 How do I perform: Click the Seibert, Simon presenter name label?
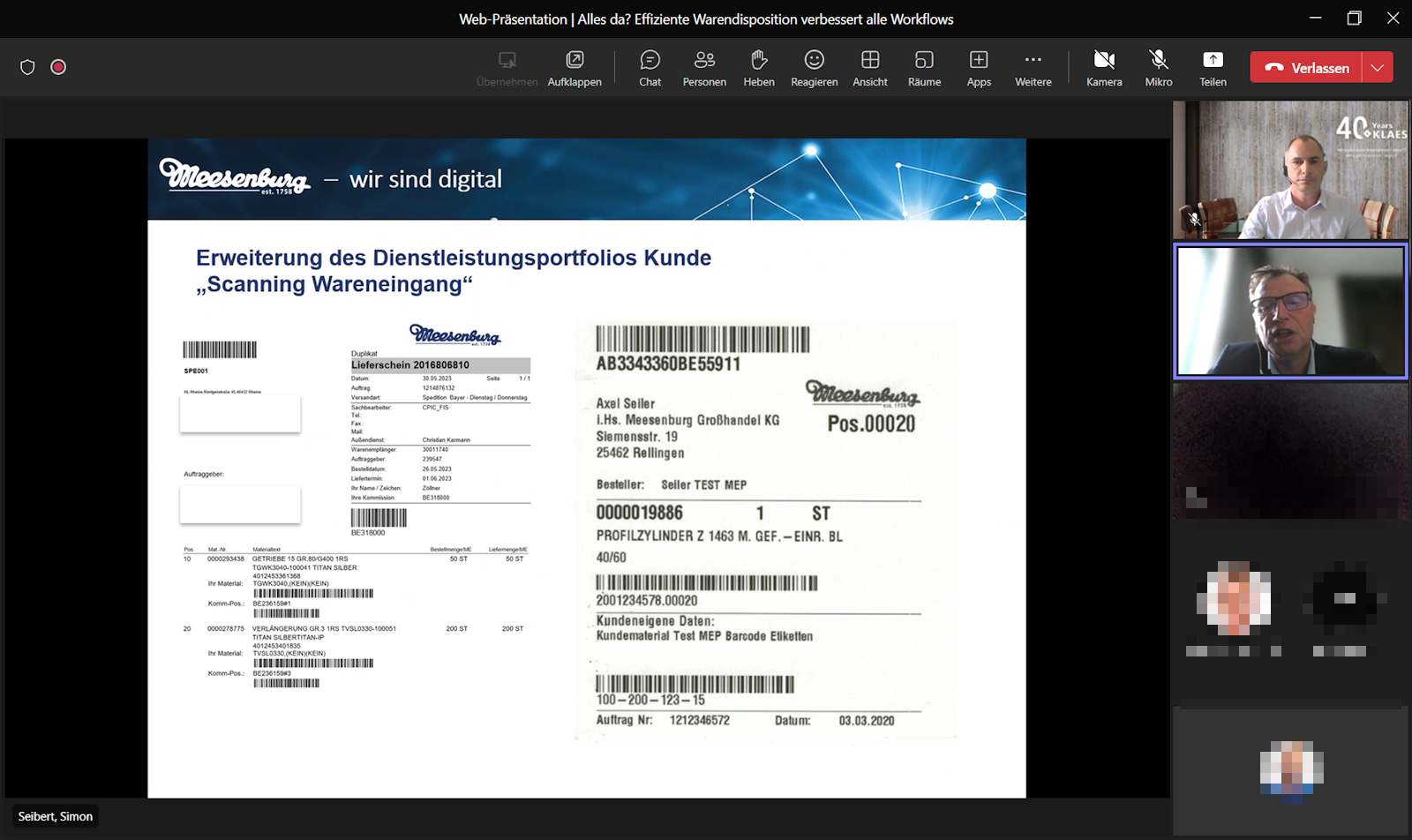[x=56, y=816]
